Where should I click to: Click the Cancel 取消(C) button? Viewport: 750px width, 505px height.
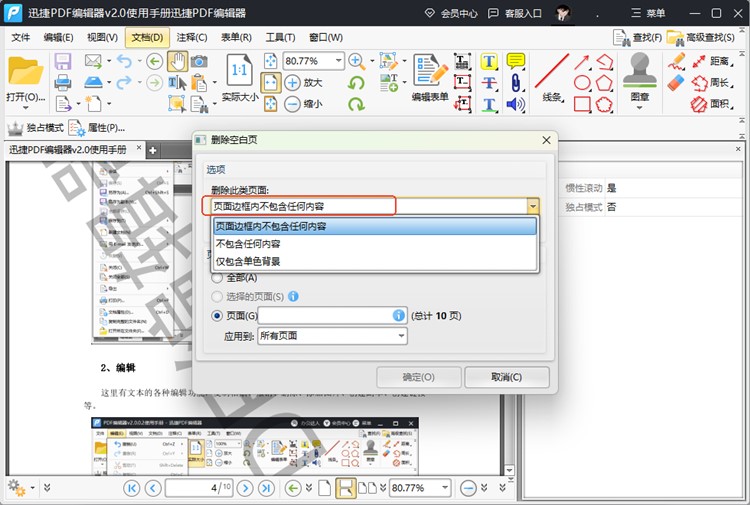click(x=507, y=377)
